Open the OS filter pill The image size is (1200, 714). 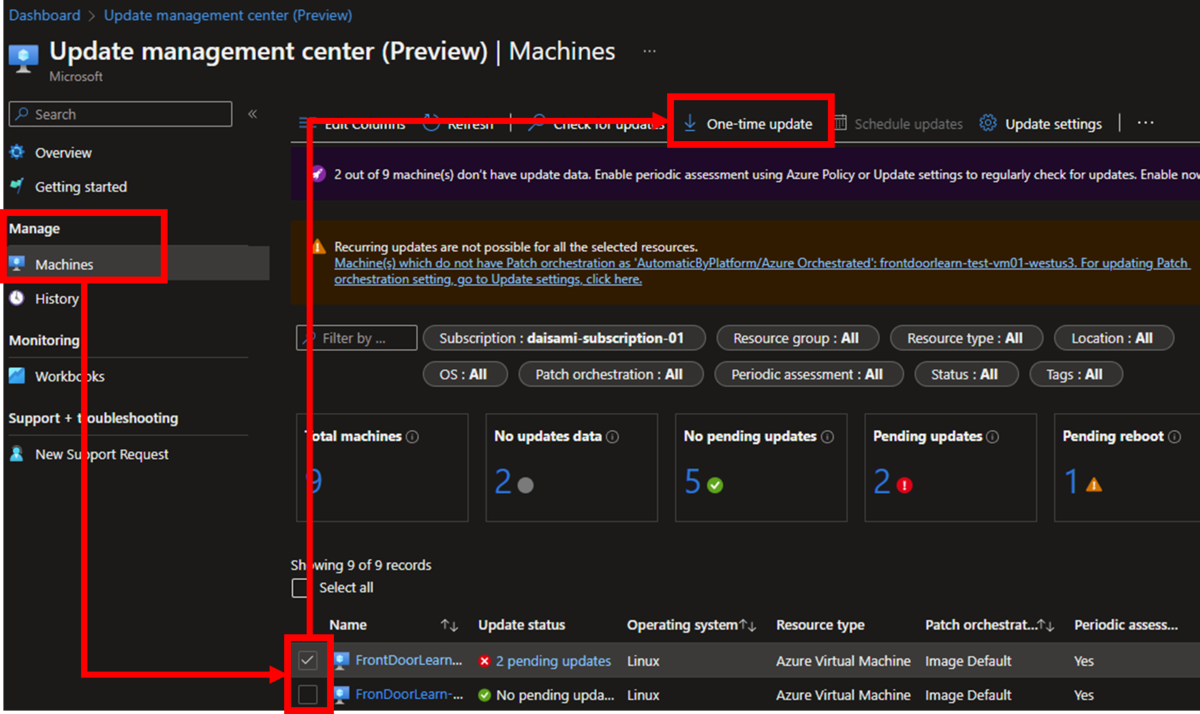pos(464,375)
